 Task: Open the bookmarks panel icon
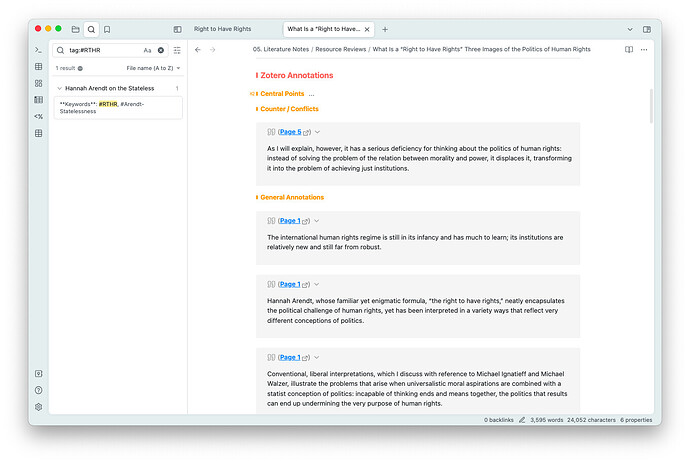coord(107,29)
